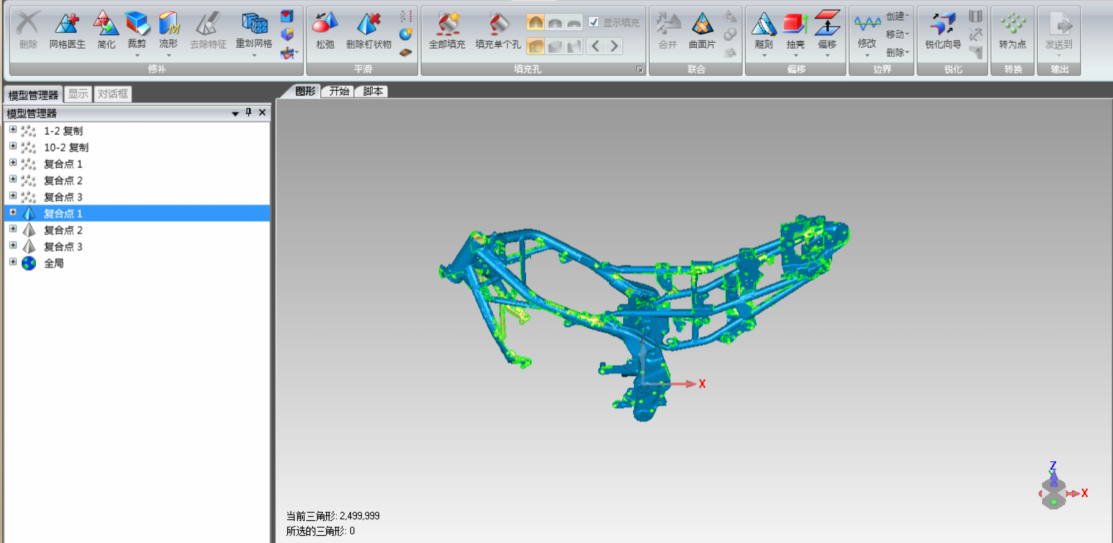The image size is (1113, 543).
Task: Expand the 1-2 复制 point cloud node
Action: coord(13,130)
